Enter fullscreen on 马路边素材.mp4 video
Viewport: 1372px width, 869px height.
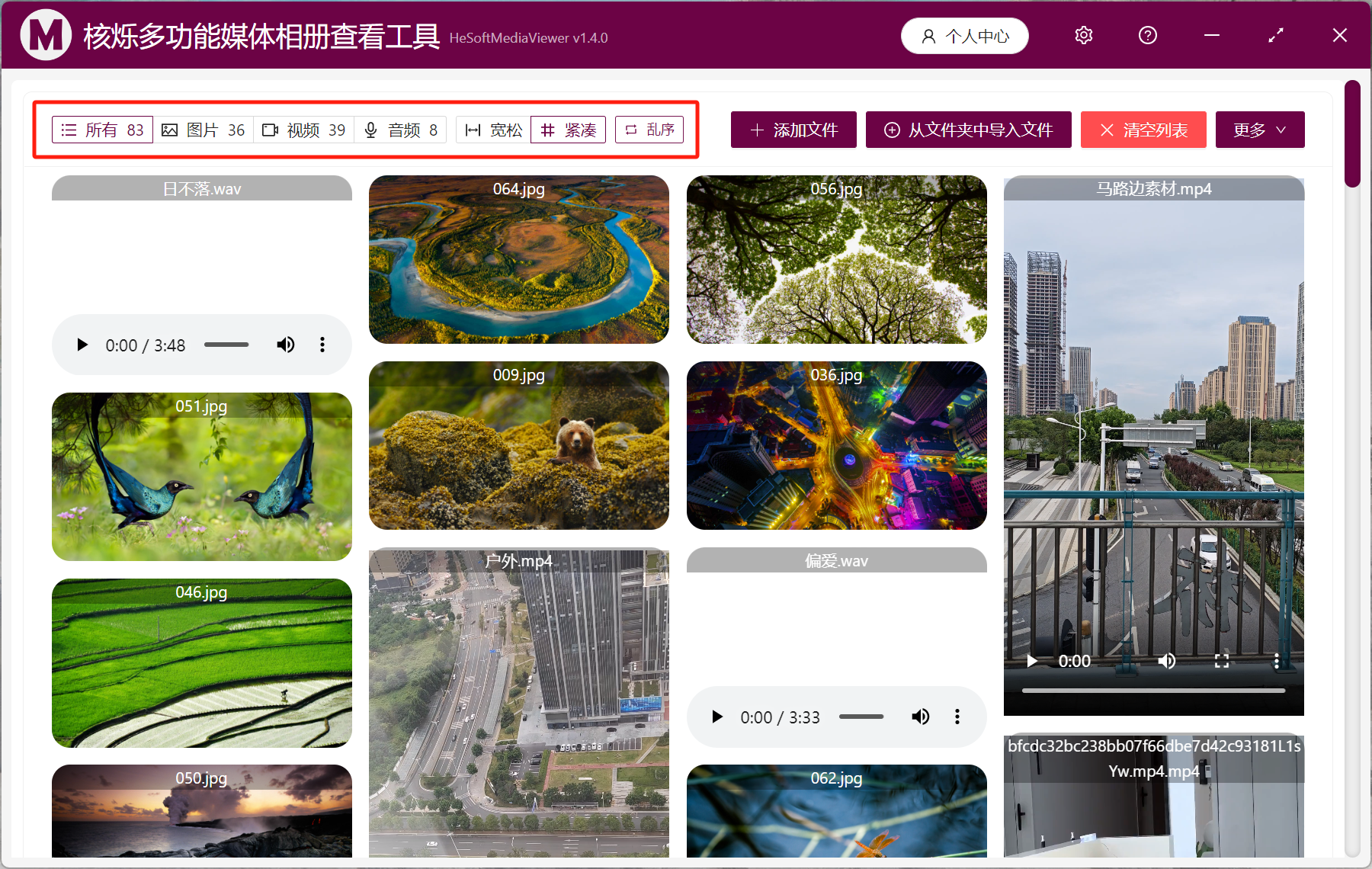[x=1221, y=661]
